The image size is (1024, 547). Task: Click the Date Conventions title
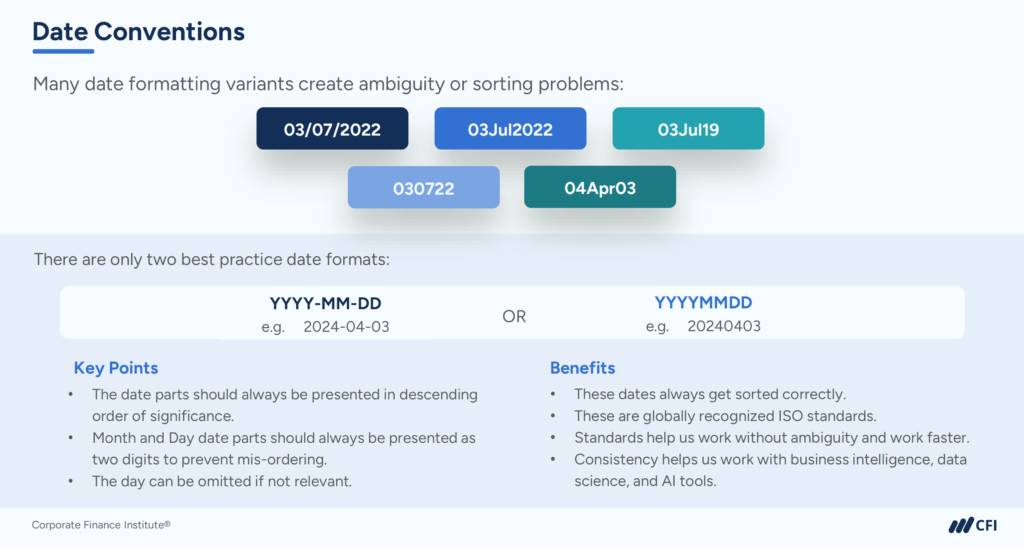[138, 31]
